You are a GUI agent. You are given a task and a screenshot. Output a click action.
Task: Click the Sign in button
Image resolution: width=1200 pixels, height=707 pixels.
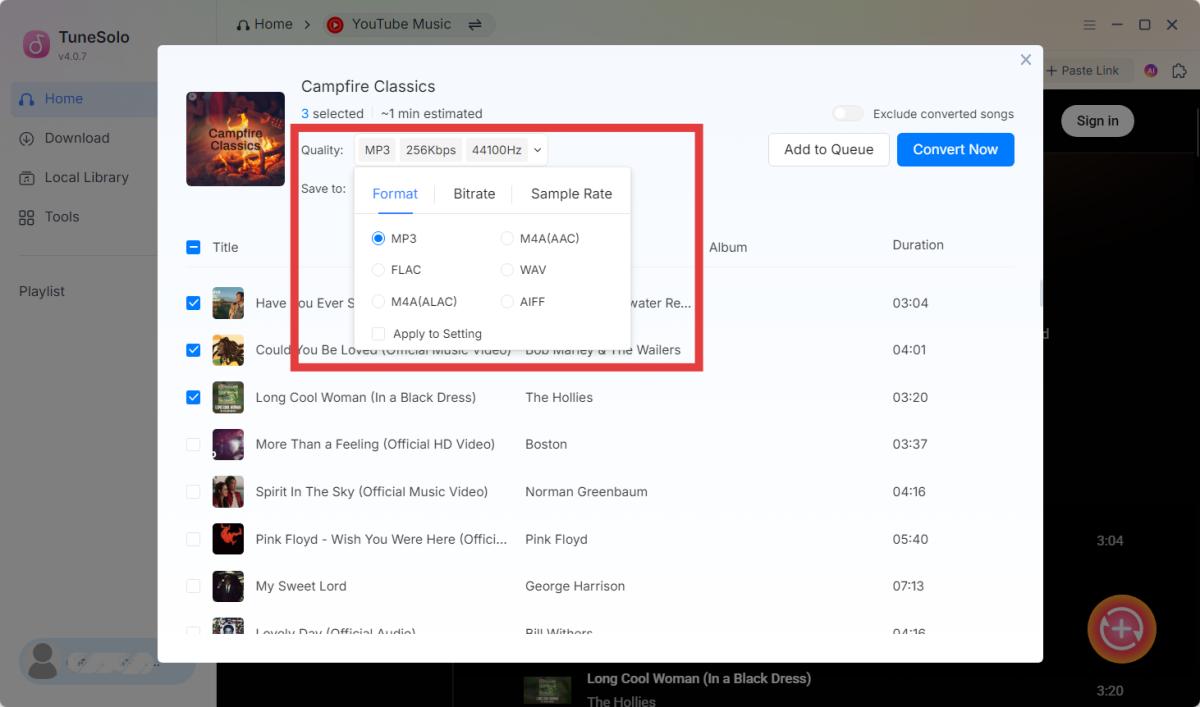click(x=1097, y=121)
